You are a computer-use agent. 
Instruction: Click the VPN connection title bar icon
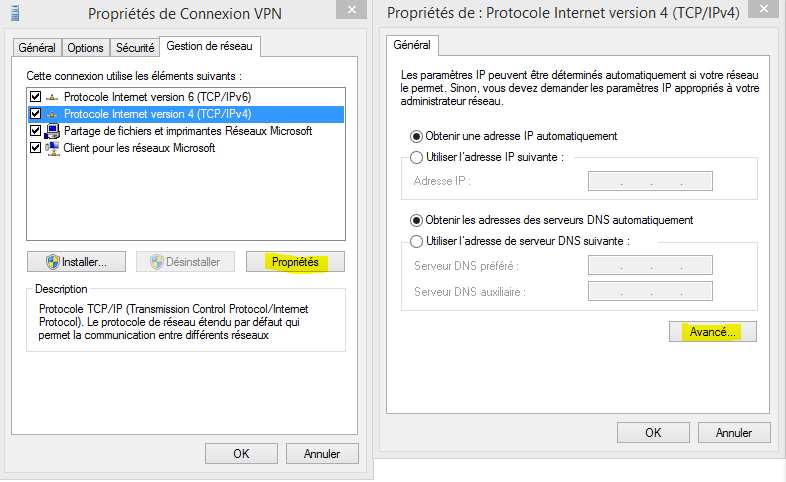15,13
